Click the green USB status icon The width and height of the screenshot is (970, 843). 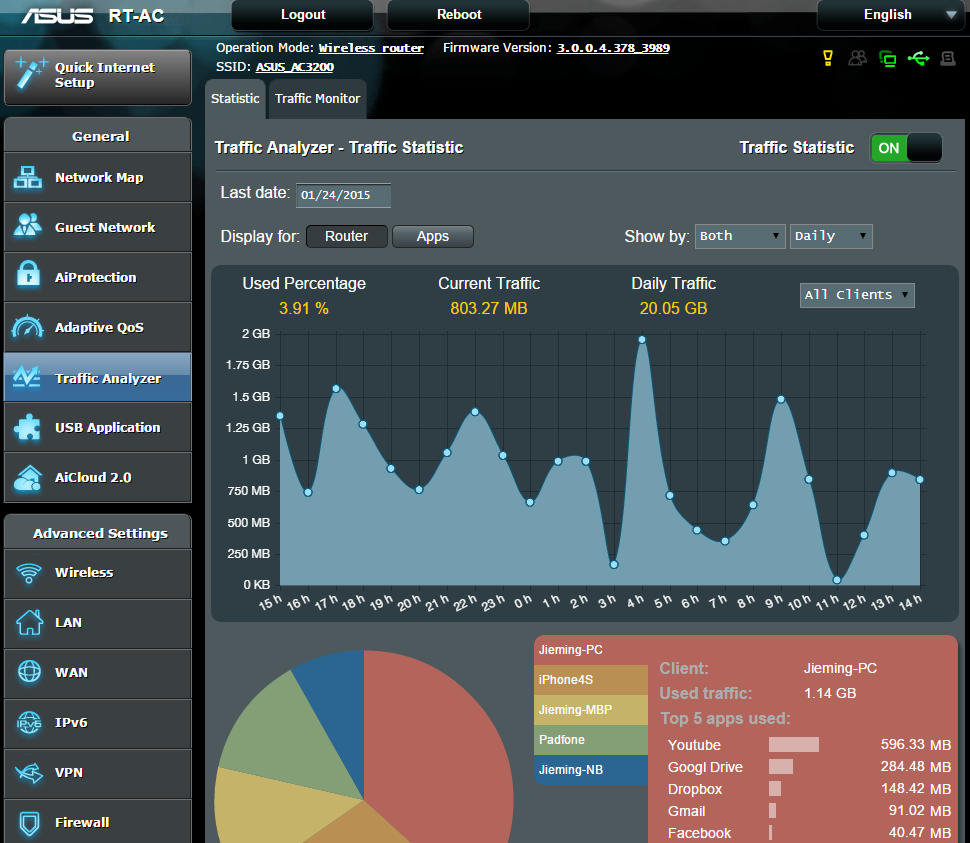pos(919,58)
